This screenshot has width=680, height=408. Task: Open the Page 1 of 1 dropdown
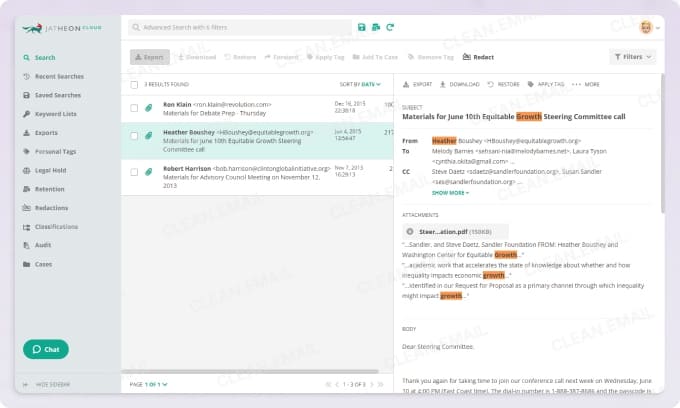148,385
